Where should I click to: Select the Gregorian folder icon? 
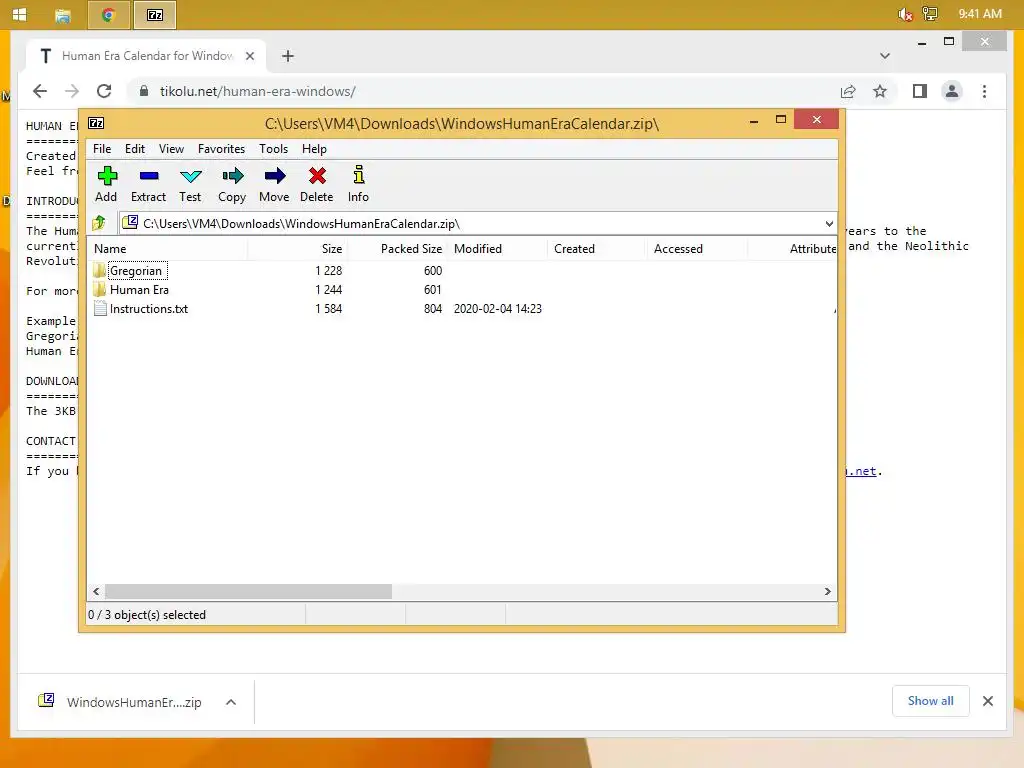100,270
